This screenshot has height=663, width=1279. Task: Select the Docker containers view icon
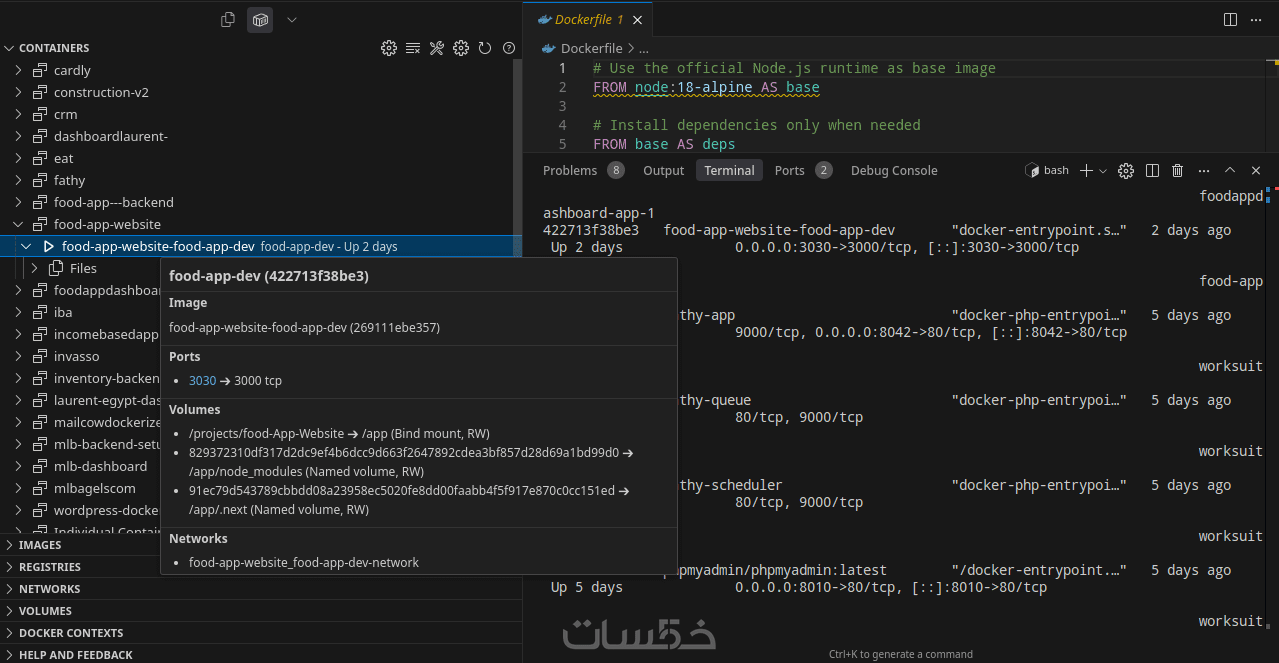coord(260,19)
